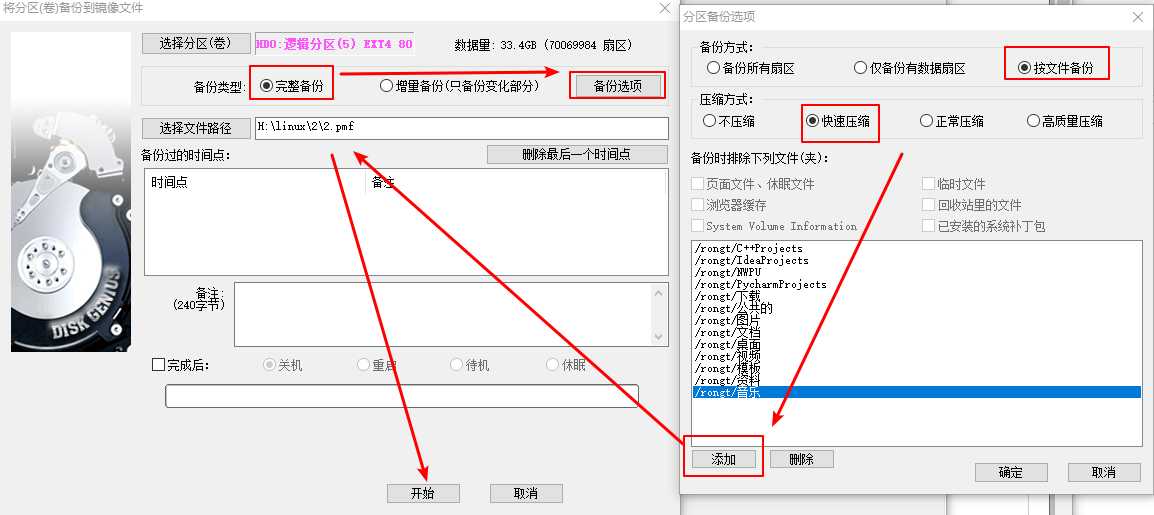Enable the 完成后 checkbox
The image size is (1154, 515).
pos(158,365)
